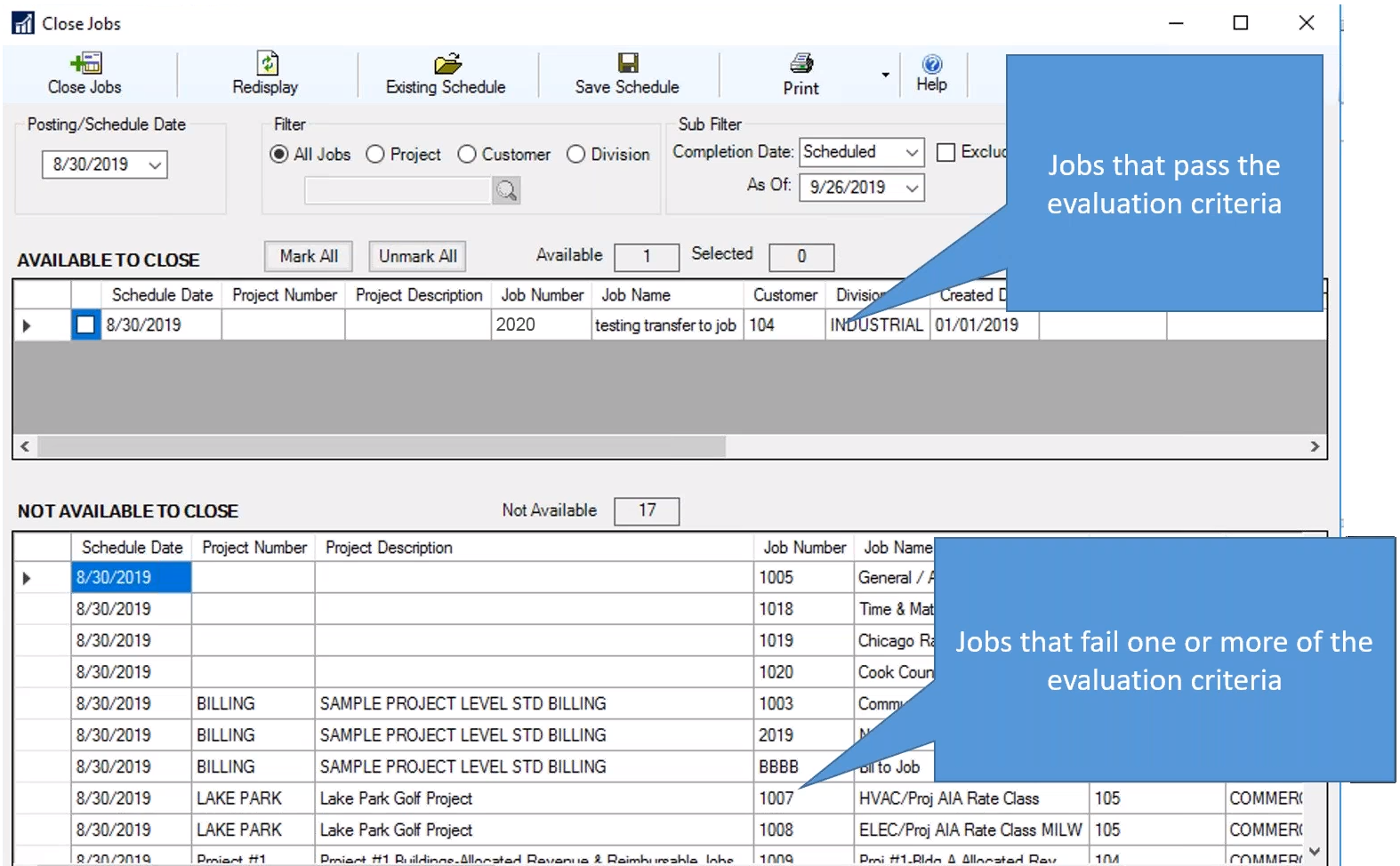Click the filter search magnifier icon
The image size is (1400, 866).
coord(506,190)
